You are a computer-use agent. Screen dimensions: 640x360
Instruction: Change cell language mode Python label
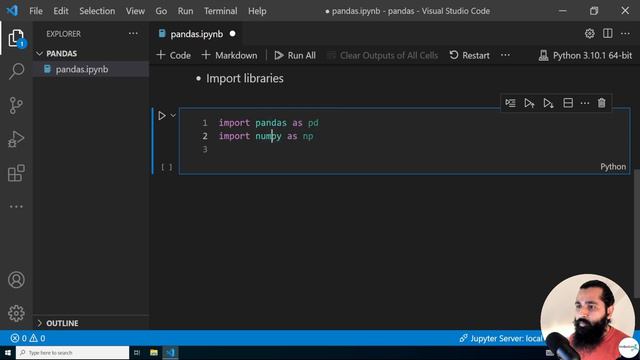pos(613,167)
